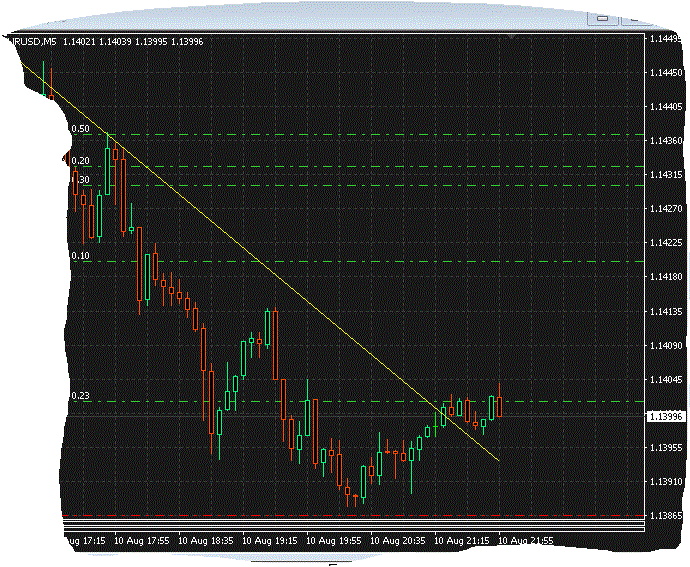The width and height of the screenshot is (690, 567).
Task: Click the 0.50 level label
Action: (x=81, y=129)
